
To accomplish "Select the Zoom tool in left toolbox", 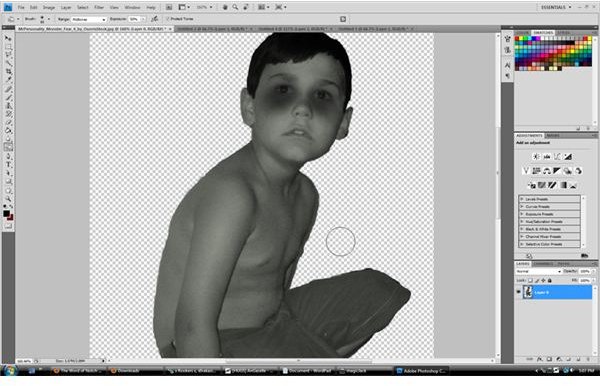I will click(8, 199).
